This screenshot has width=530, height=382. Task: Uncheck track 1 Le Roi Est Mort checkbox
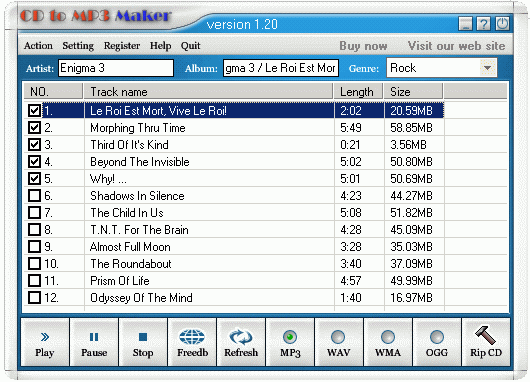[x=34, y=111]
